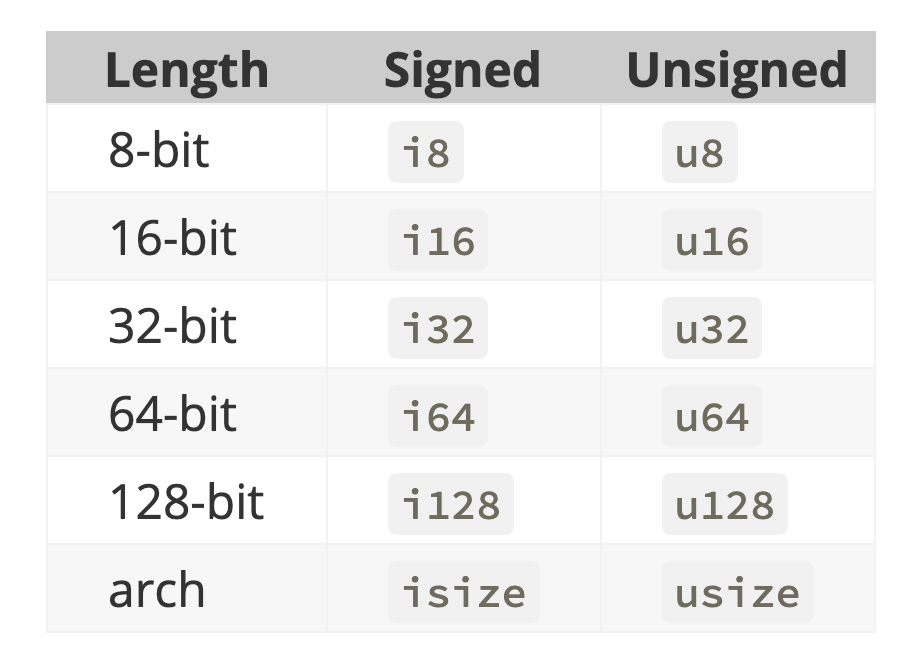Click the 16-bit length cell

point(172,238)
